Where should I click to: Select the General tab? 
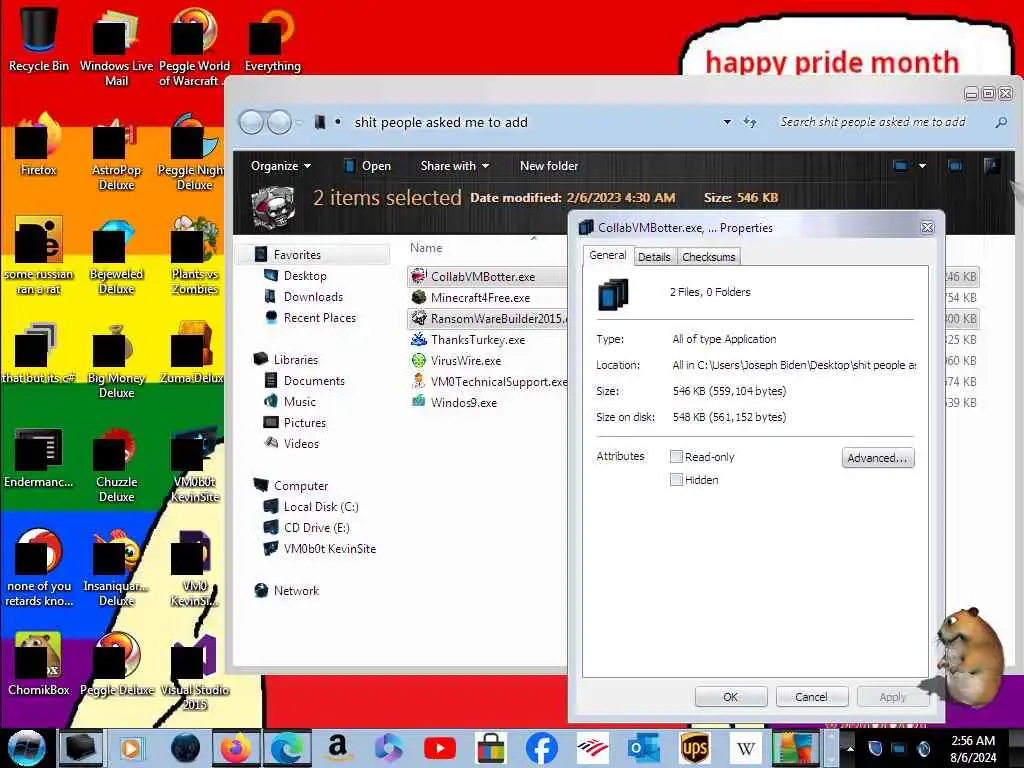(x=607, y=255)
